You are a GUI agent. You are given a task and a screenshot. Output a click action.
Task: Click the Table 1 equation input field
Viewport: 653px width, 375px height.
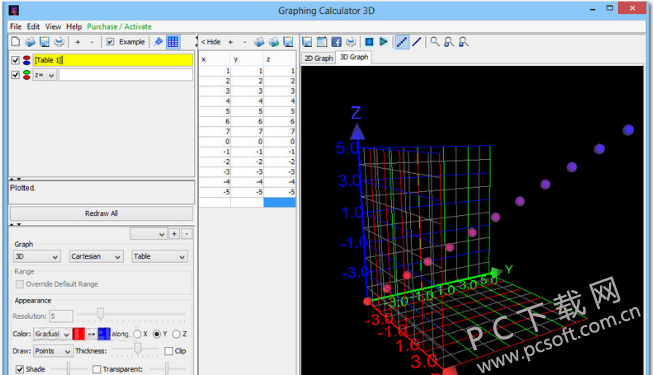113,60
